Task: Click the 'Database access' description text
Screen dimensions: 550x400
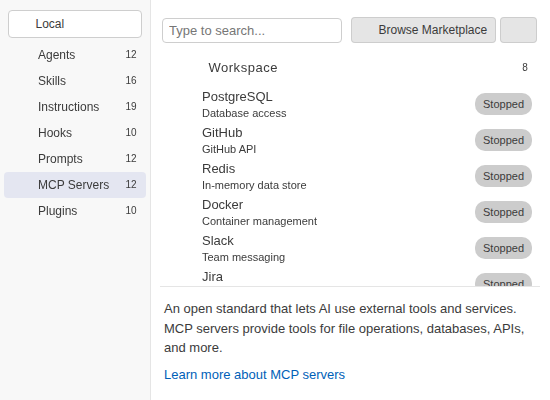Action: coord(244,113)
